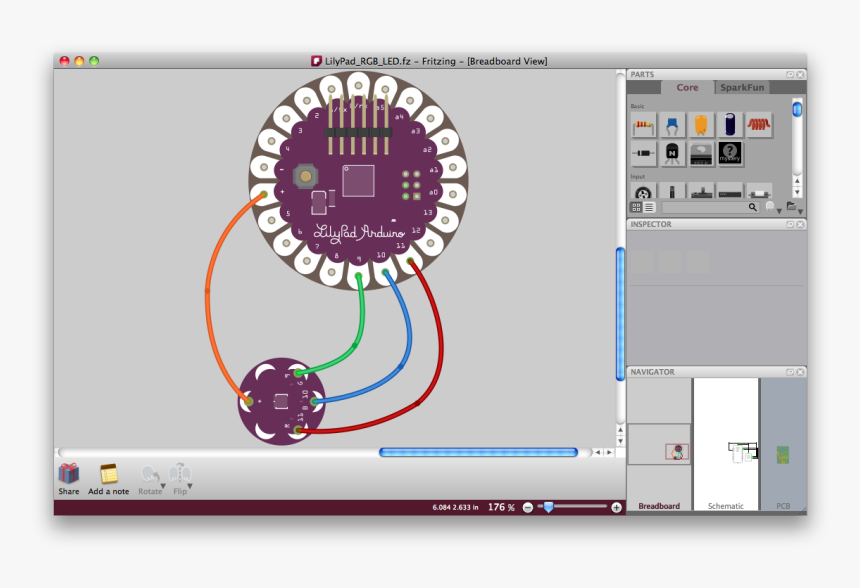Pick the mystery part icon
The height and width of the screenshot is (588, 860).
pyautogui.click(x=730, y=154)
